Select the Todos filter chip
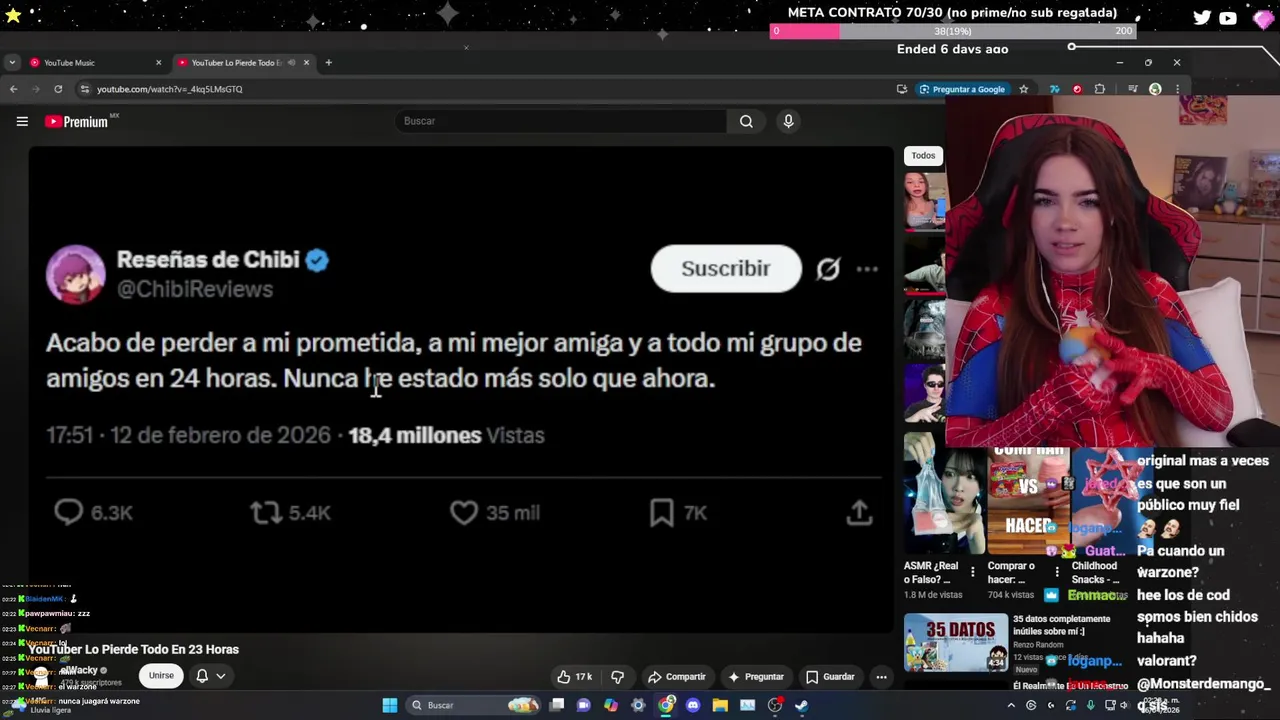 [923, 155]
